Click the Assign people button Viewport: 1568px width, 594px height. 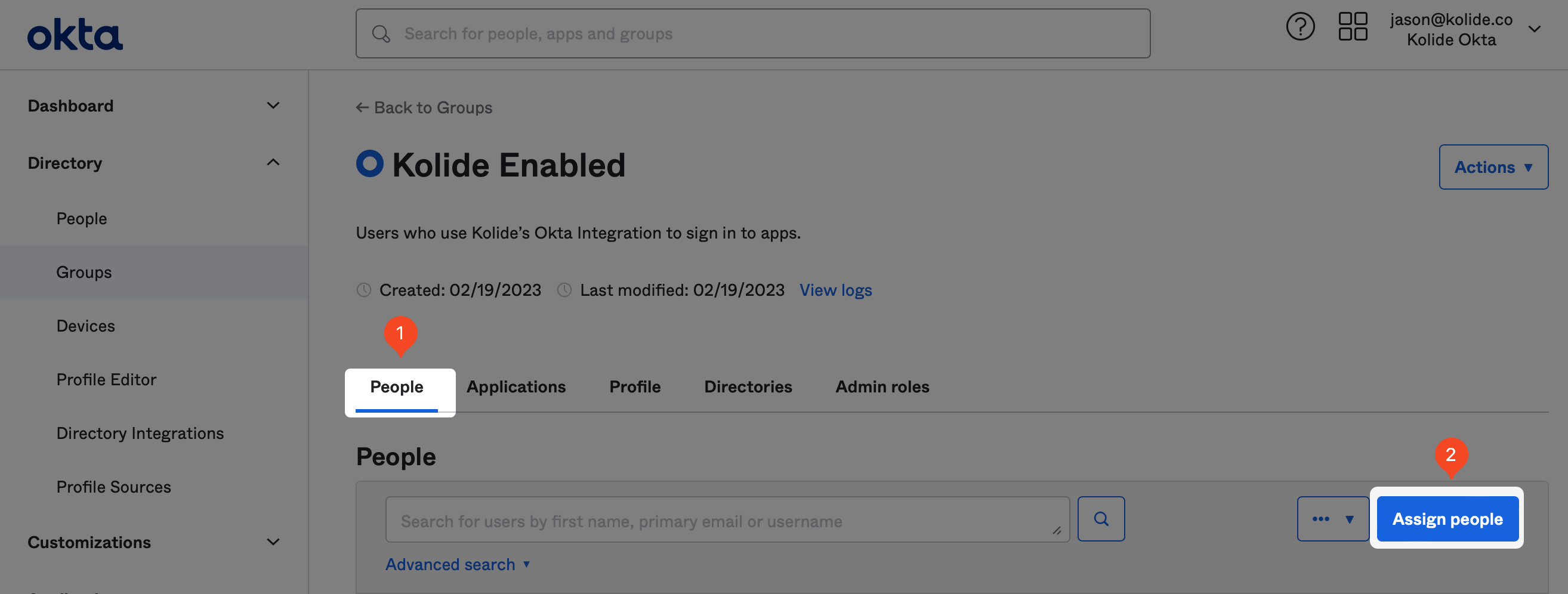(x=1447, y=519)
